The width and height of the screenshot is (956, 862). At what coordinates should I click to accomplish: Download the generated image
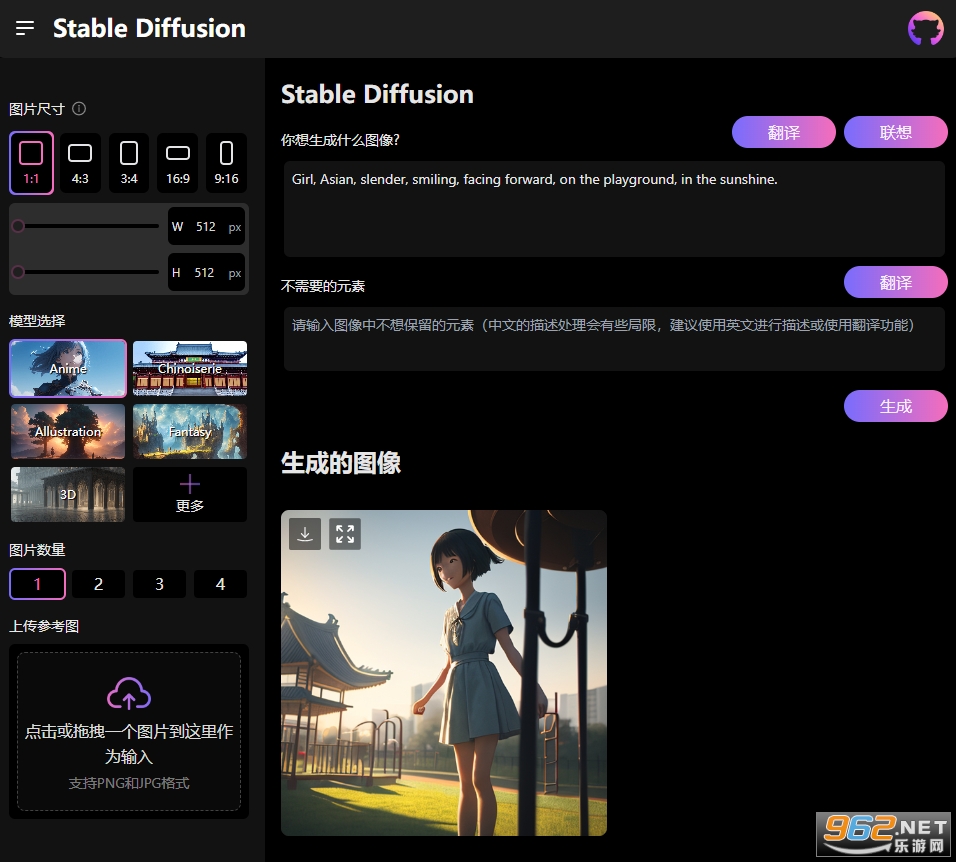(305, 534)
